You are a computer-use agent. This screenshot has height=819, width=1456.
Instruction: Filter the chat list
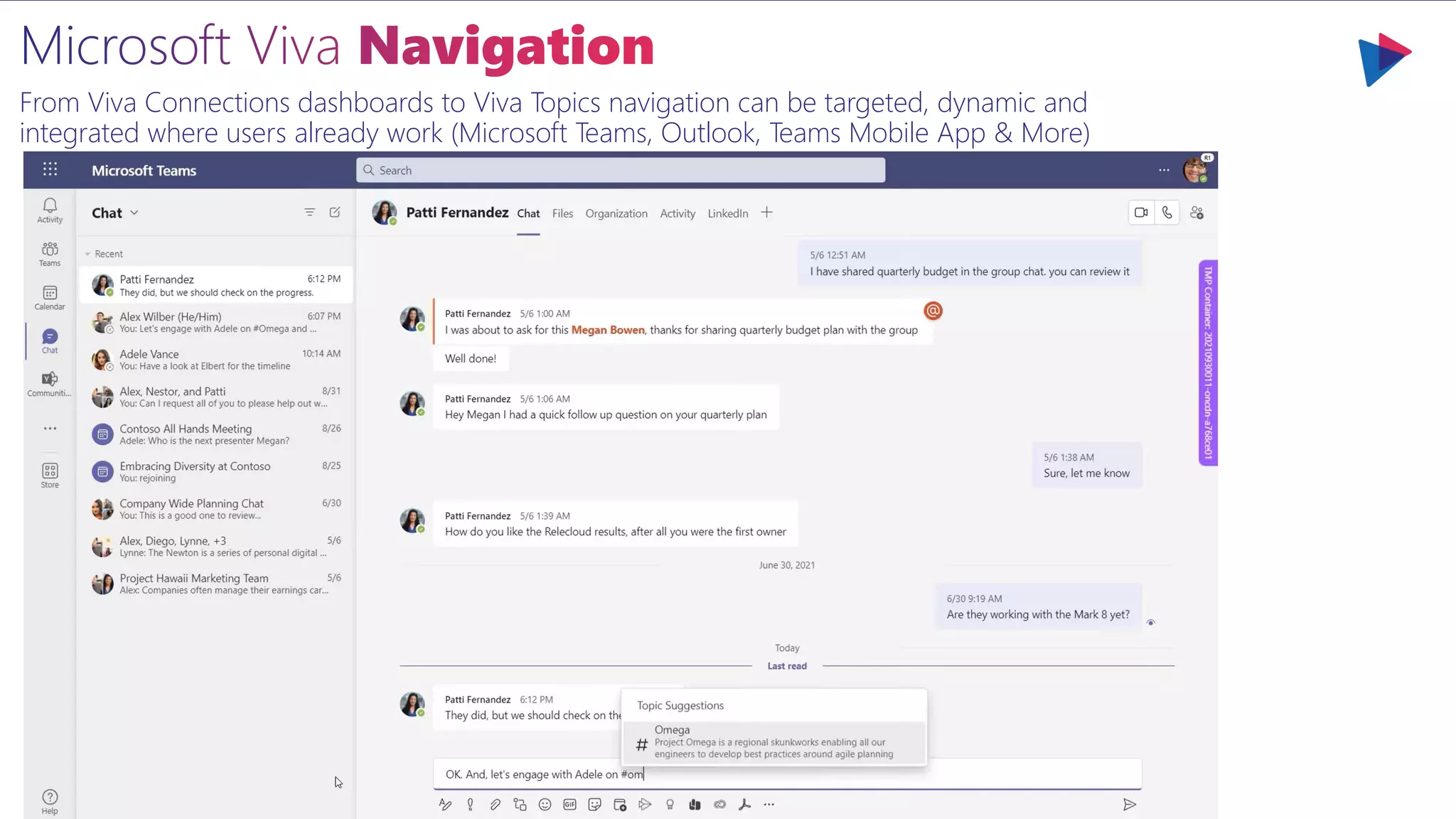309,213
